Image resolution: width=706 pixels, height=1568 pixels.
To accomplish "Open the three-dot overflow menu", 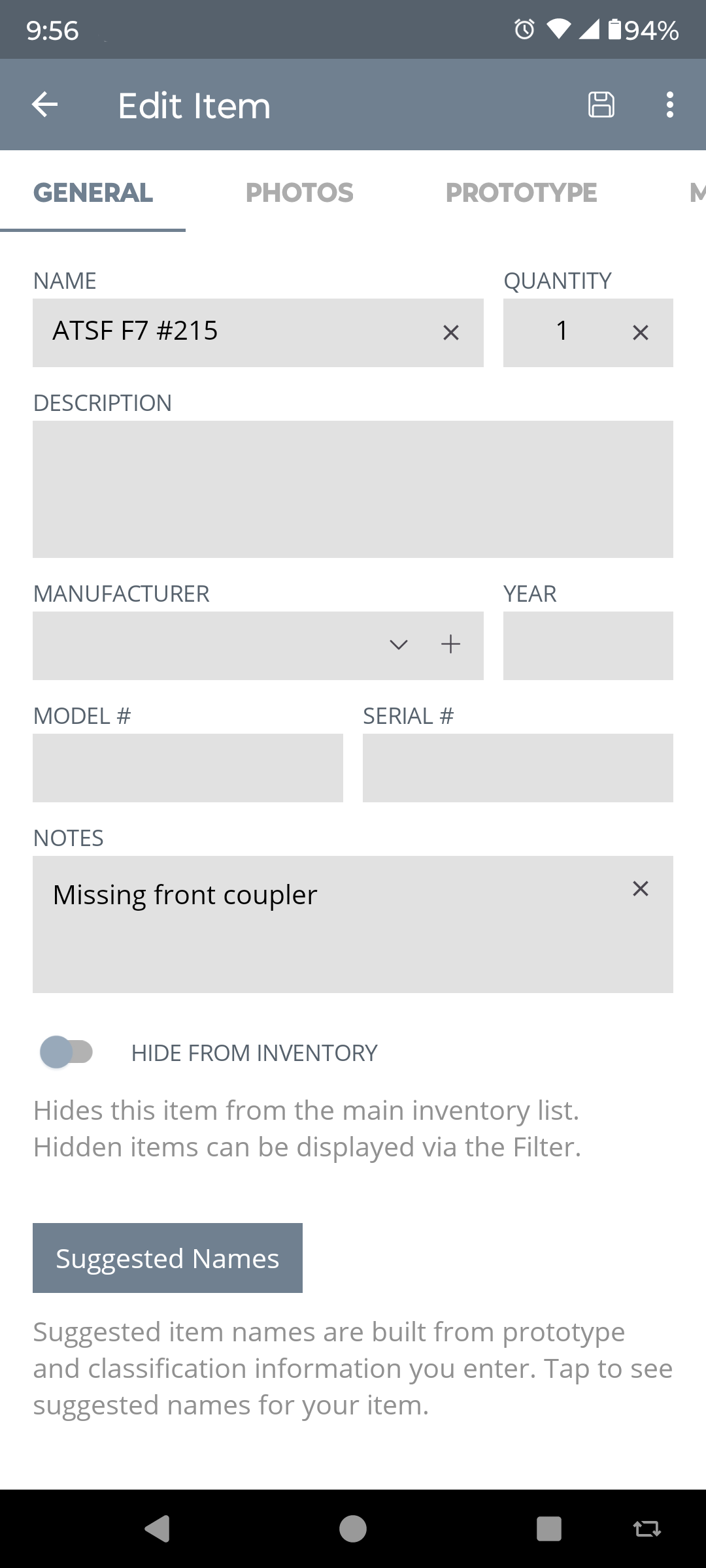I will 669,105.
